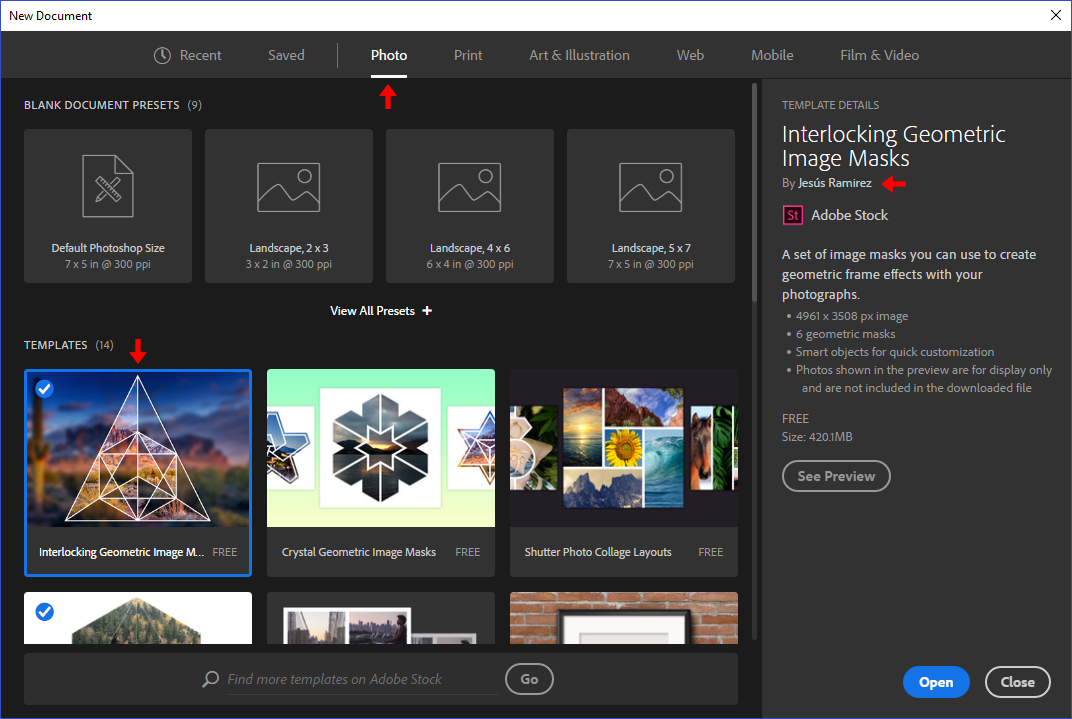This screenshot has width=1072, height=719.
Task: Toggle checkmark on the forest triangle template
Action: coord(44,611)
